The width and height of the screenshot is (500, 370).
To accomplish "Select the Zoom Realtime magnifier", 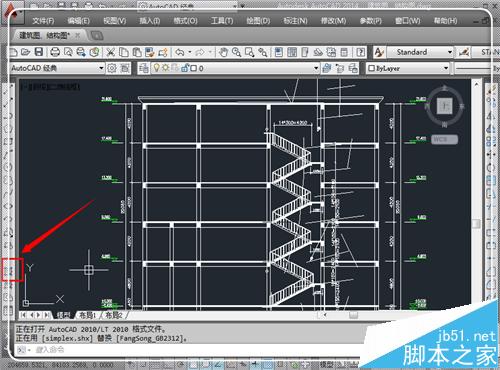I will 236,52.
